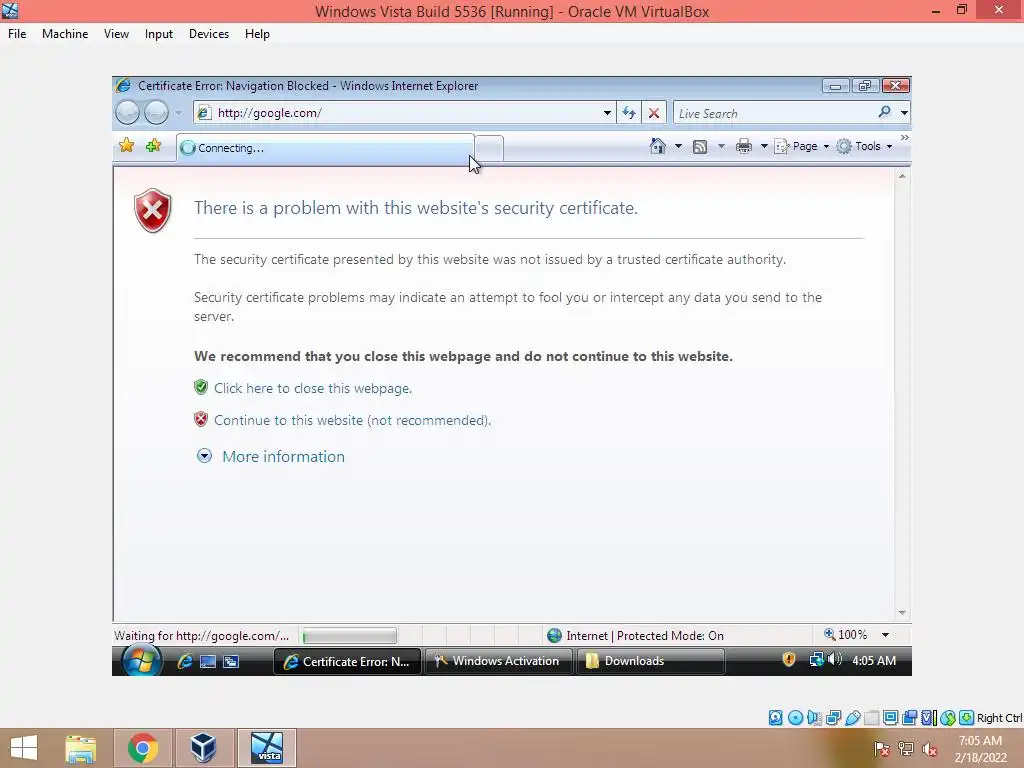This screenshot has height=768, width=1024.
Task: Expand the Feeds dropdown arrow
Action: [x=721, y=146]
